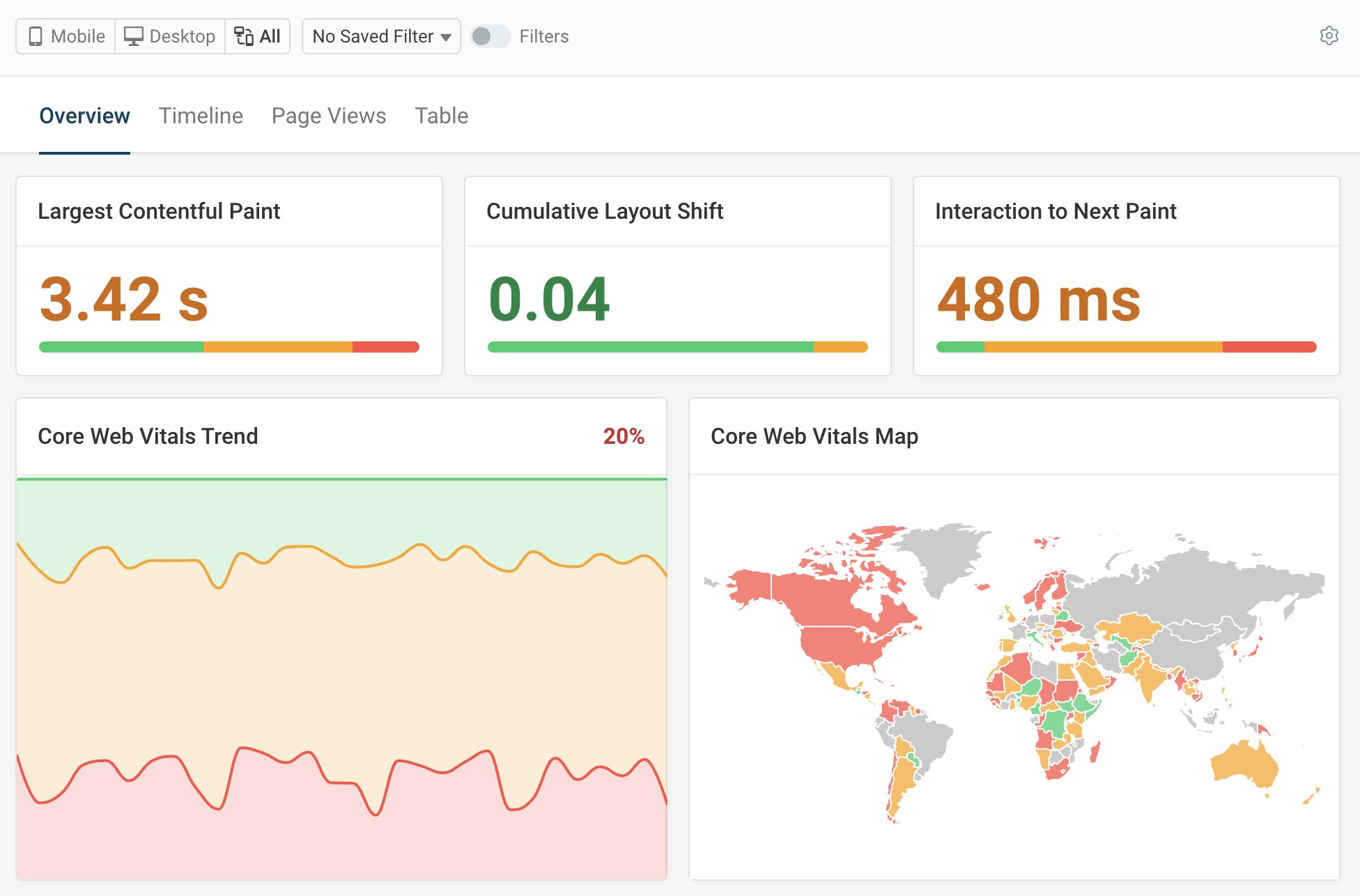Switch to the Timeline tab
The height and width of the screenshot is (896, 1360).
(x=201, y=115)
